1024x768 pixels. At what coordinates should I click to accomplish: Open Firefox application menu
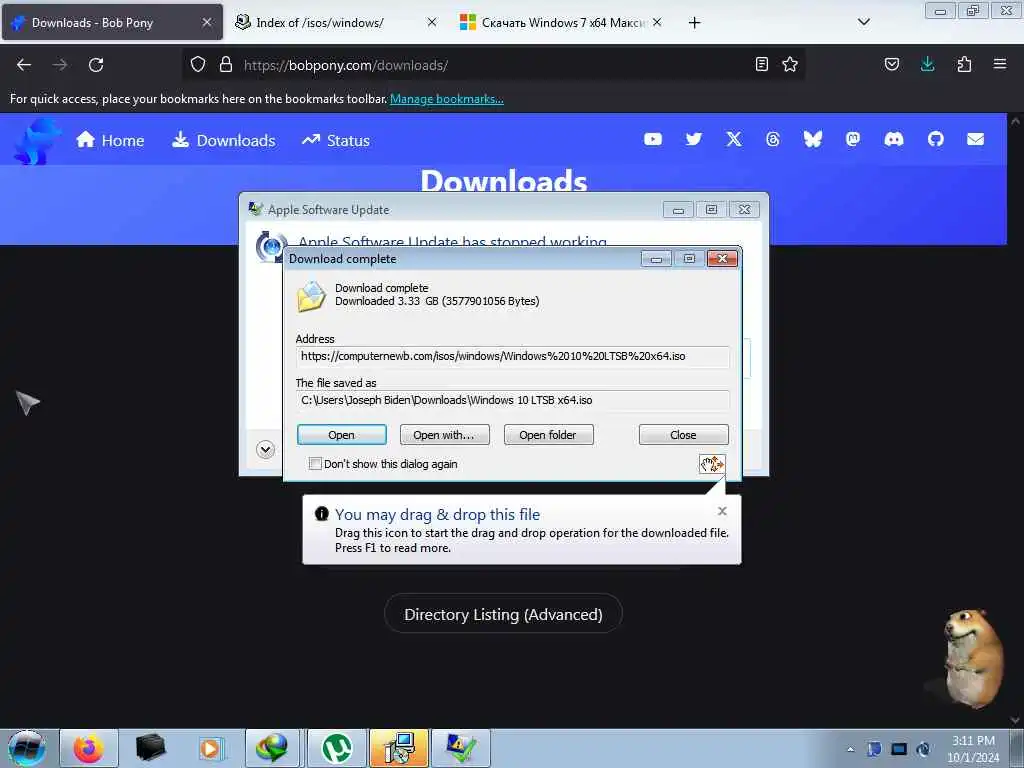[x=1000, y=64]
